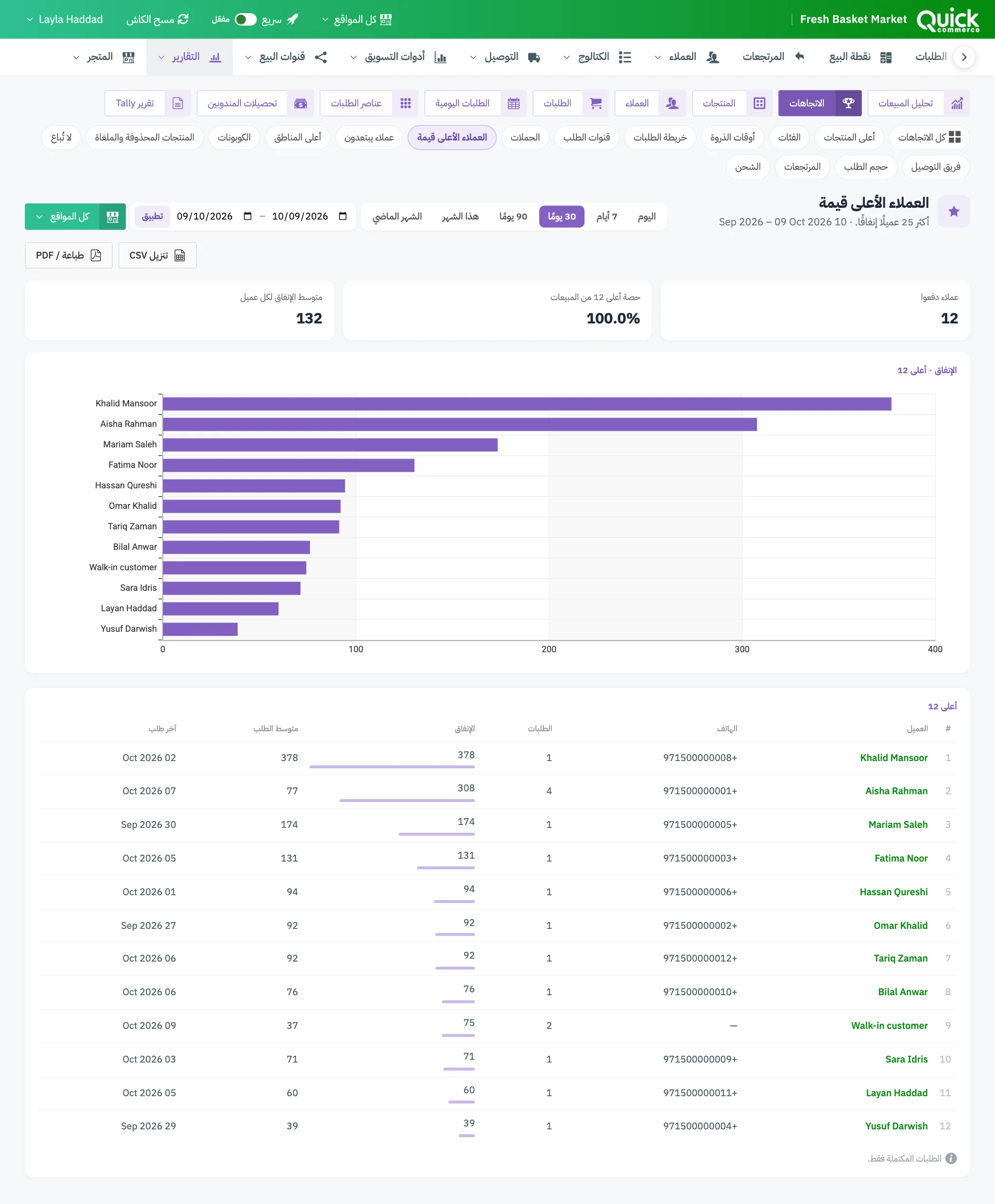
Task: Click the Quick commerce logo
Action: [948, 20]
